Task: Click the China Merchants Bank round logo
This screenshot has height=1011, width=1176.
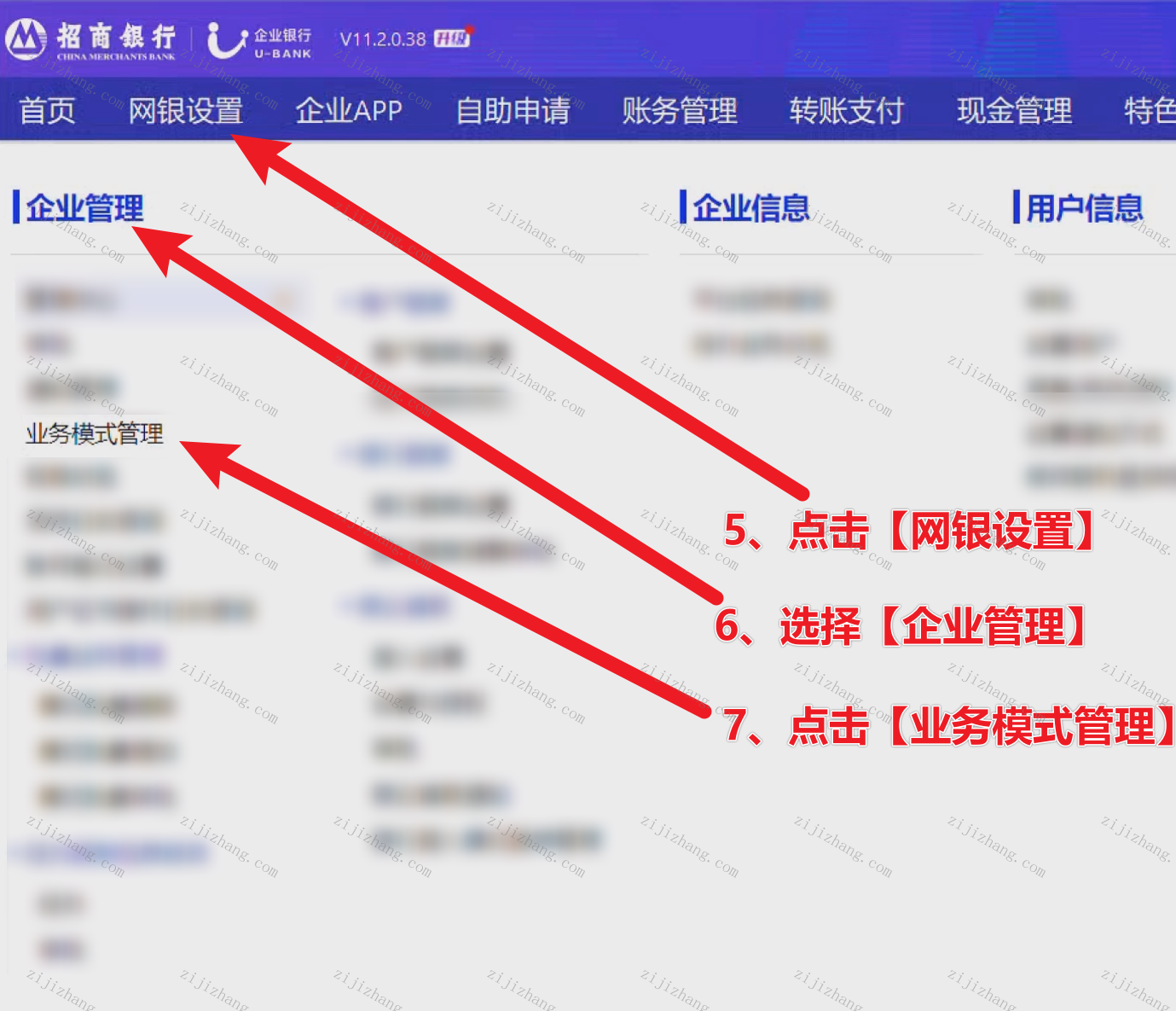Action: pos(26,39)
